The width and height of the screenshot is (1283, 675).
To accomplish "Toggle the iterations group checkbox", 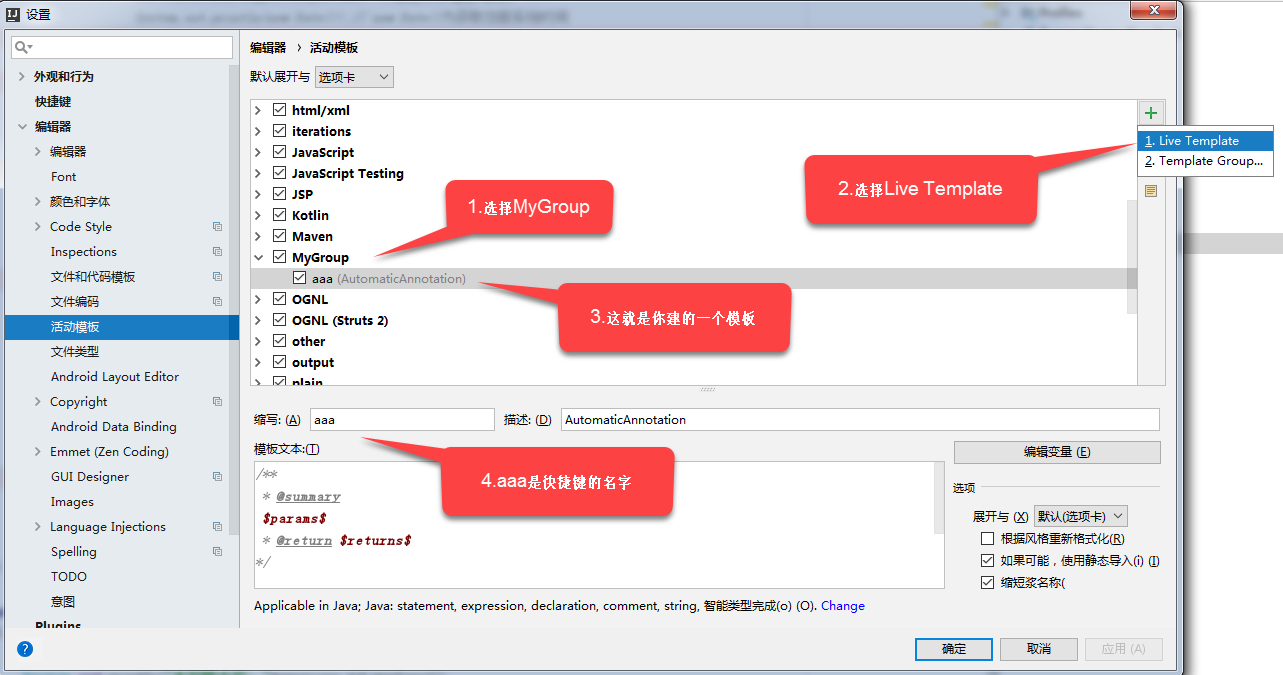I will 279,131.
